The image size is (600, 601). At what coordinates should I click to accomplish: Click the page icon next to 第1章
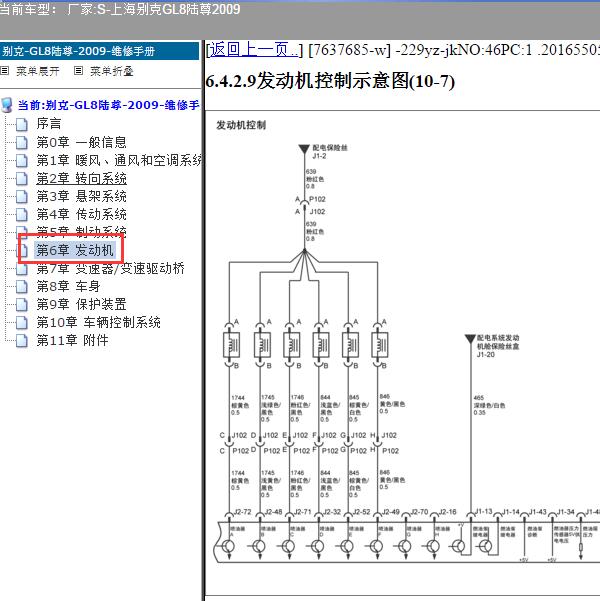coord(22,161)
